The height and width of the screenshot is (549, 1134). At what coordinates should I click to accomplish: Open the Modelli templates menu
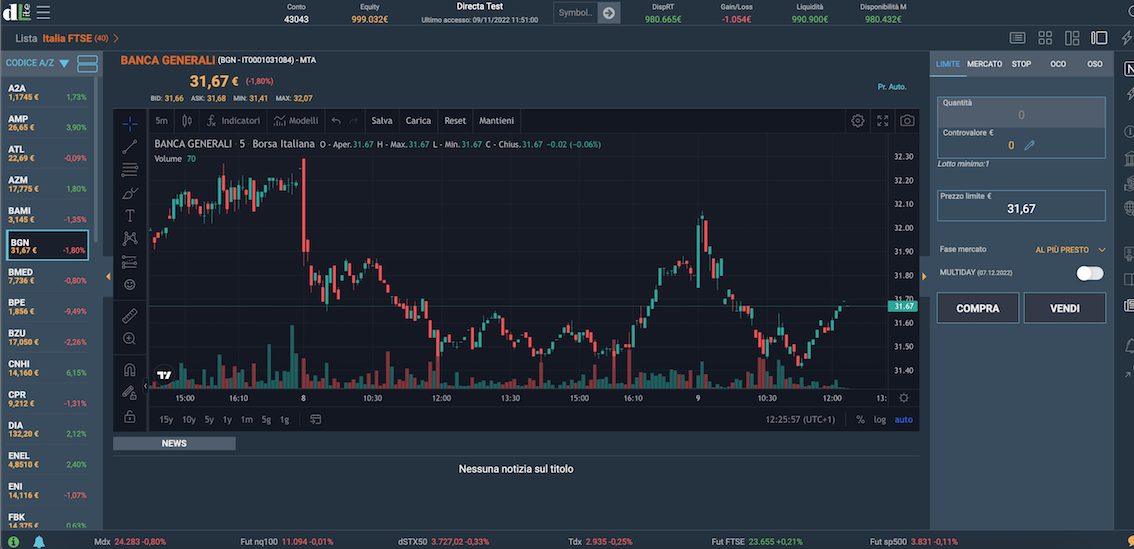(296, 121)
